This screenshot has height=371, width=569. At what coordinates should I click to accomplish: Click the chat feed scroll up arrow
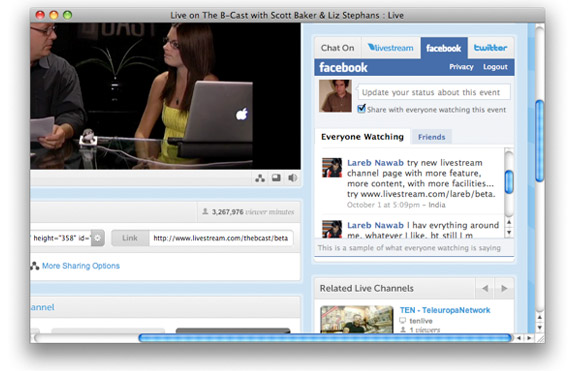(509, 222)
